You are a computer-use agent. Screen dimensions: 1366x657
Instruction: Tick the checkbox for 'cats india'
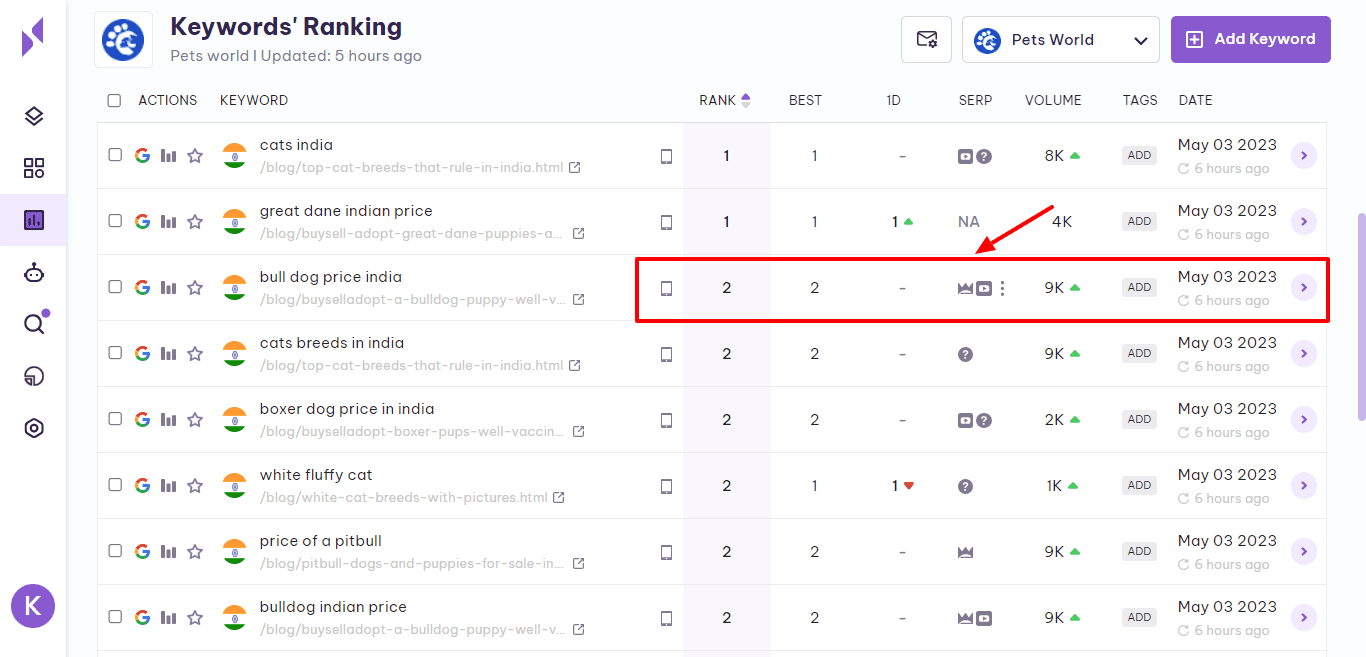[115, 155]
